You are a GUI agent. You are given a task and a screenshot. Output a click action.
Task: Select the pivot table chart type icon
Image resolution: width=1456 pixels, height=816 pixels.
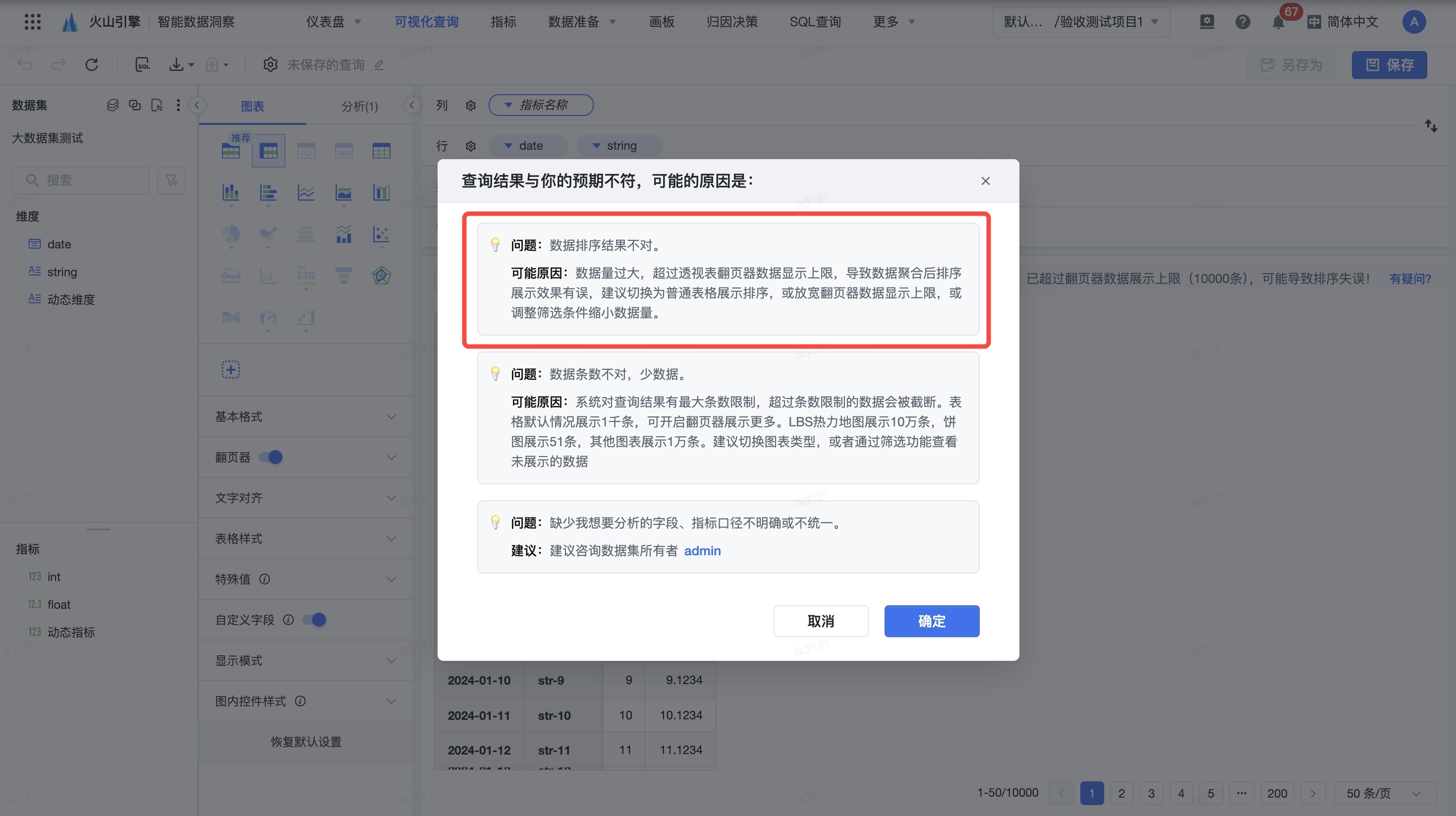click(269, 150)
